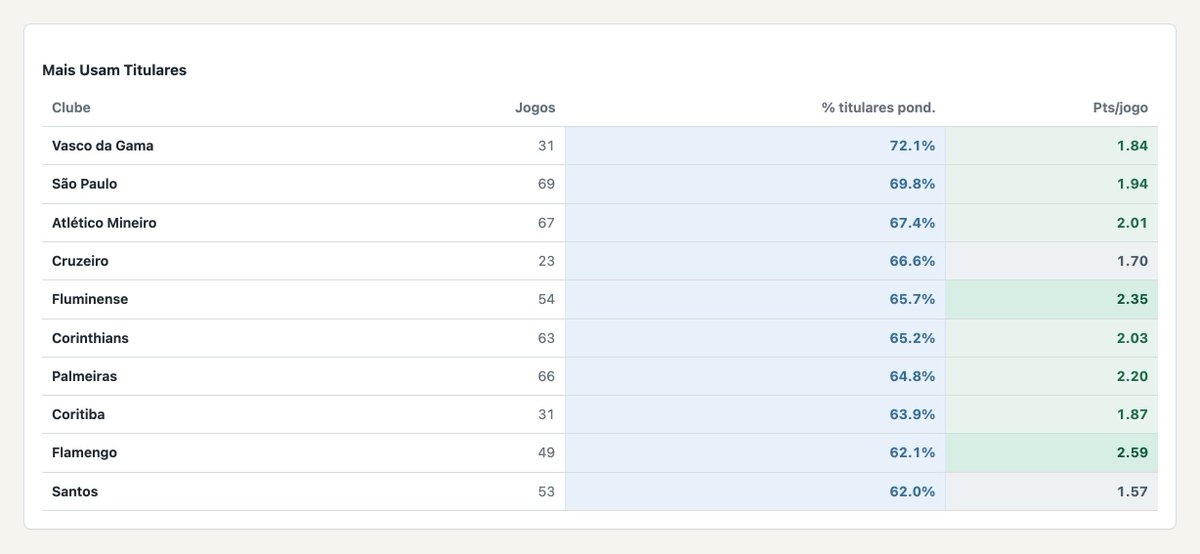
Task: Click Flamengo's 49 games value
Action: tap(546, 453)
